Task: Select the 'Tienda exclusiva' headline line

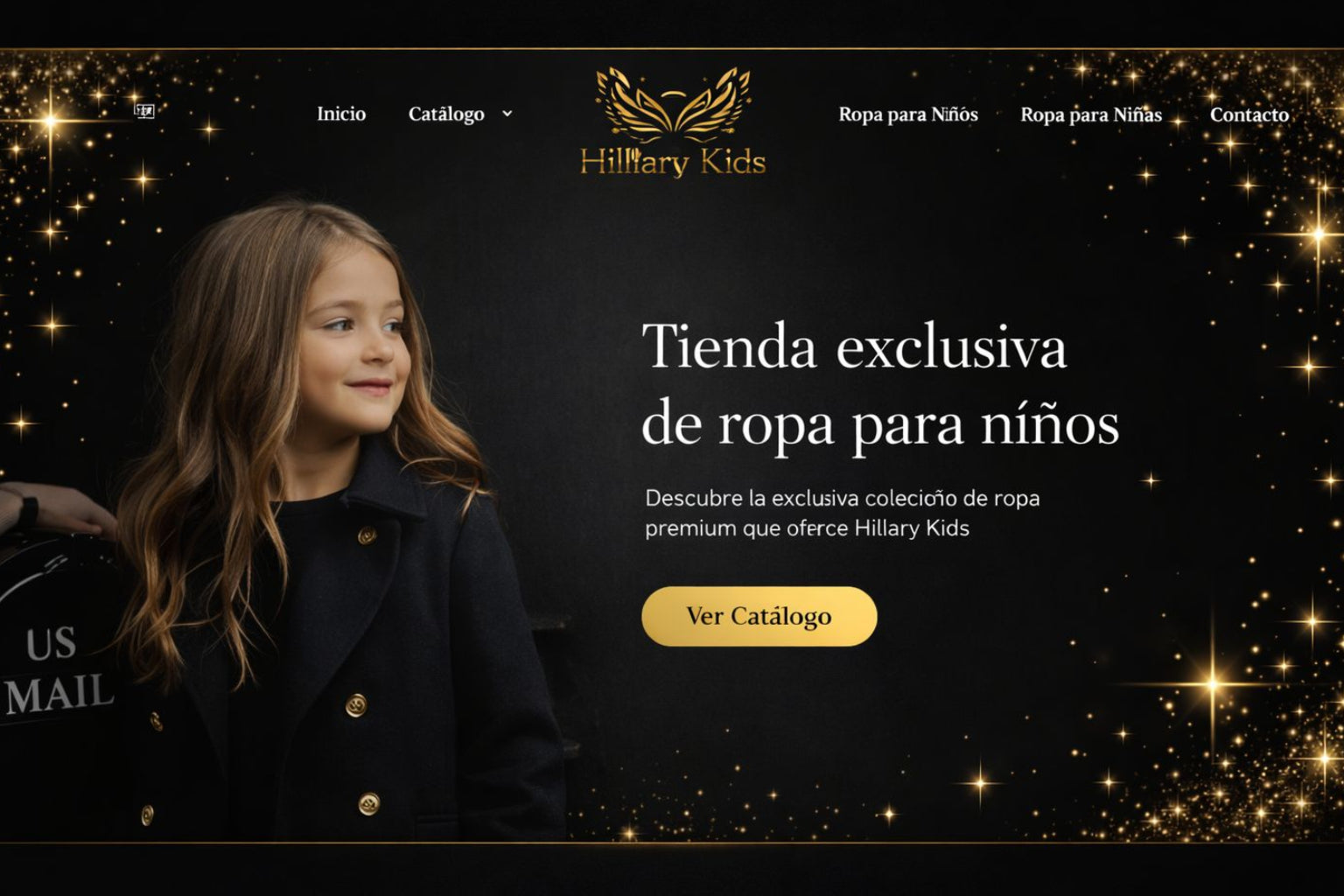Action: 855,346
